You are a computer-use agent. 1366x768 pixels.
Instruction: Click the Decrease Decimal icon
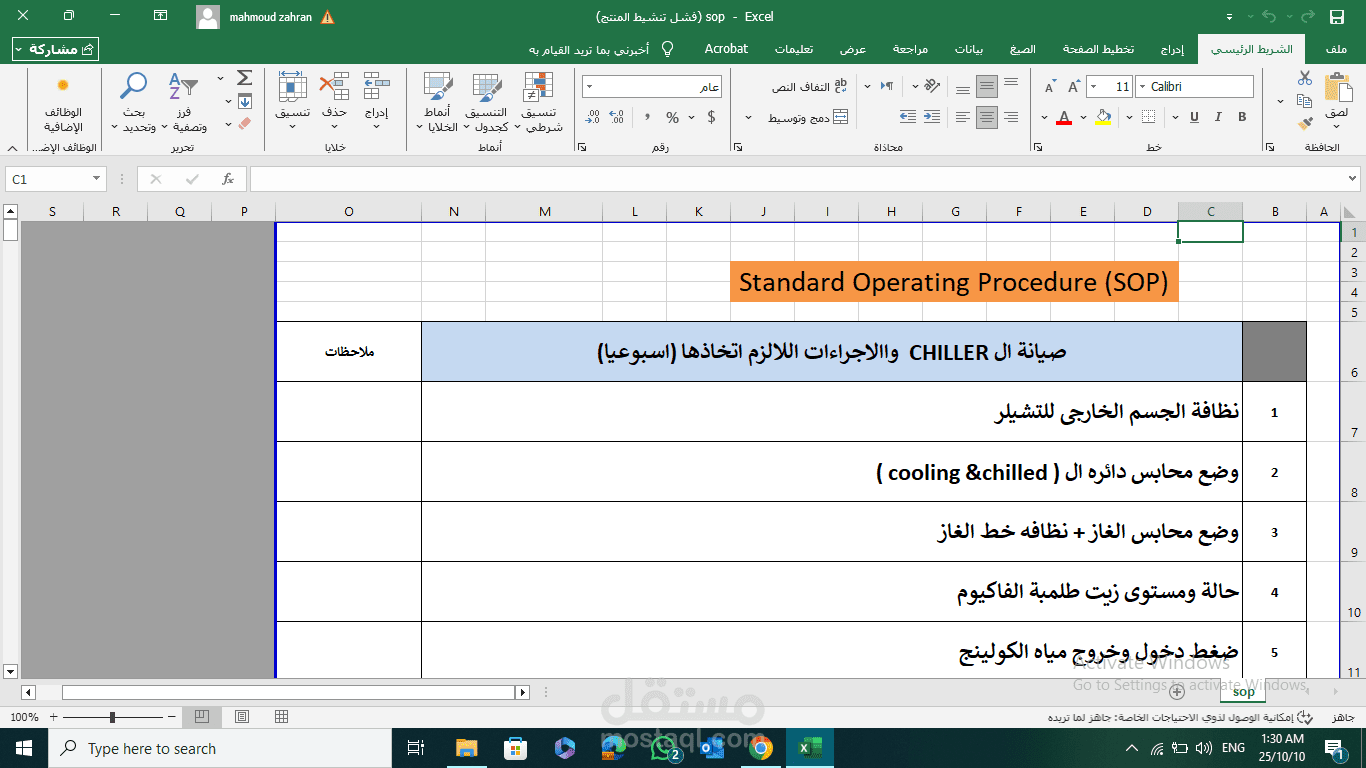592,117
